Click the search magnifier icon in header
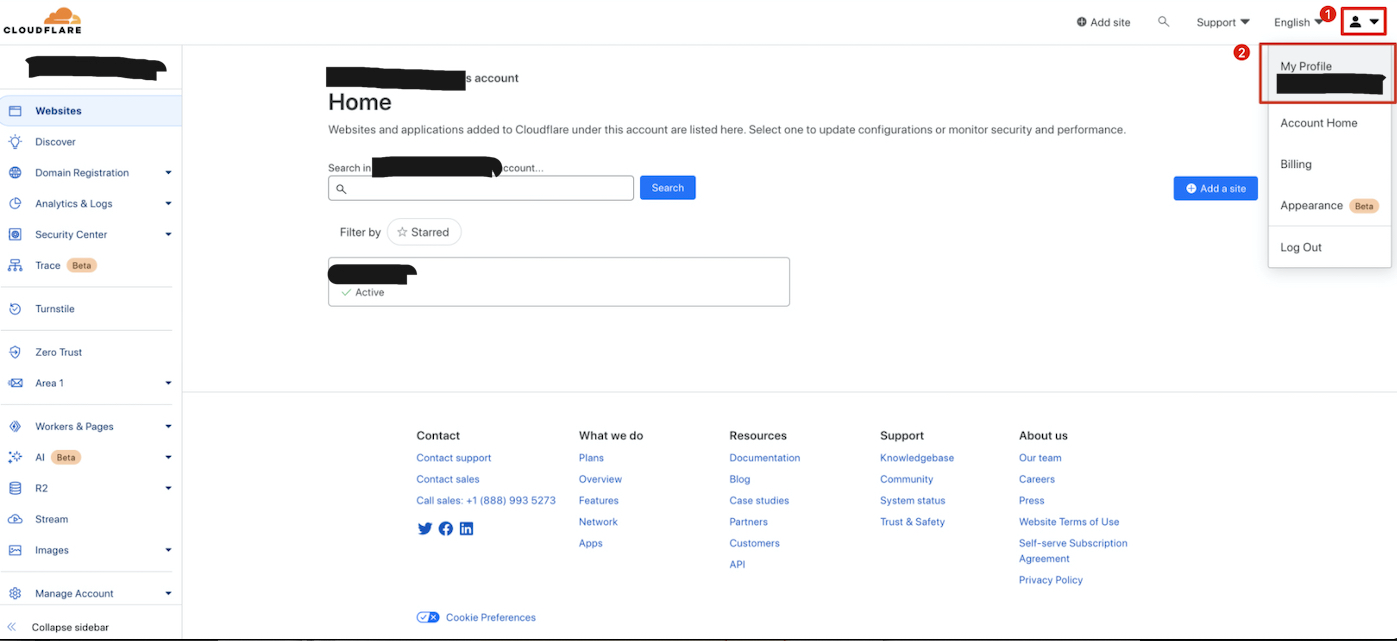 [x=1163, y=22]
